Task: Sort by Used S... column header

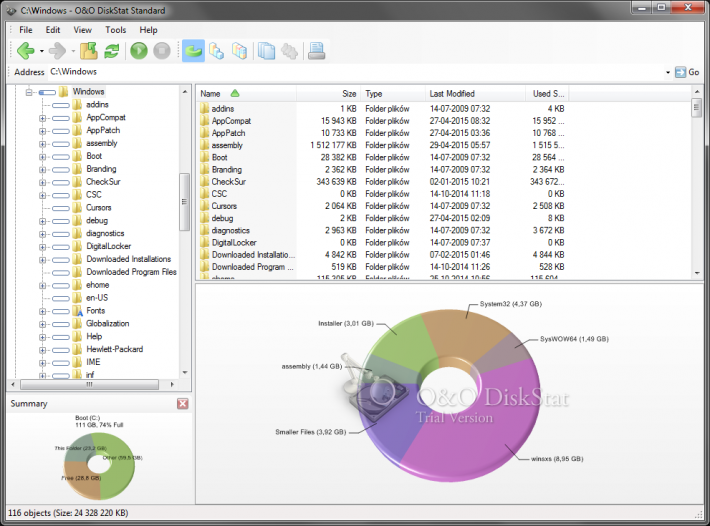Action: [547, 94]
